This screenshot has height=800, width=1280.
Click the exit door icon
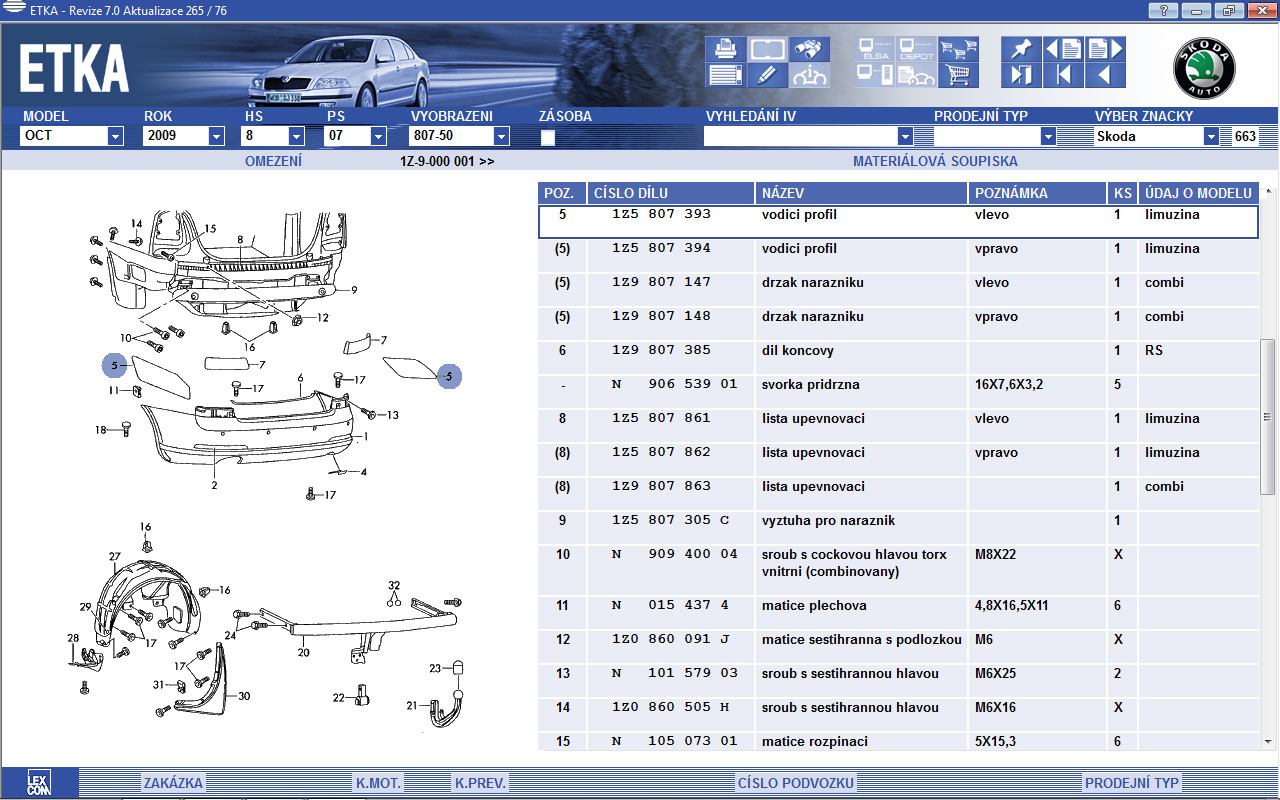pos(1020,75)
